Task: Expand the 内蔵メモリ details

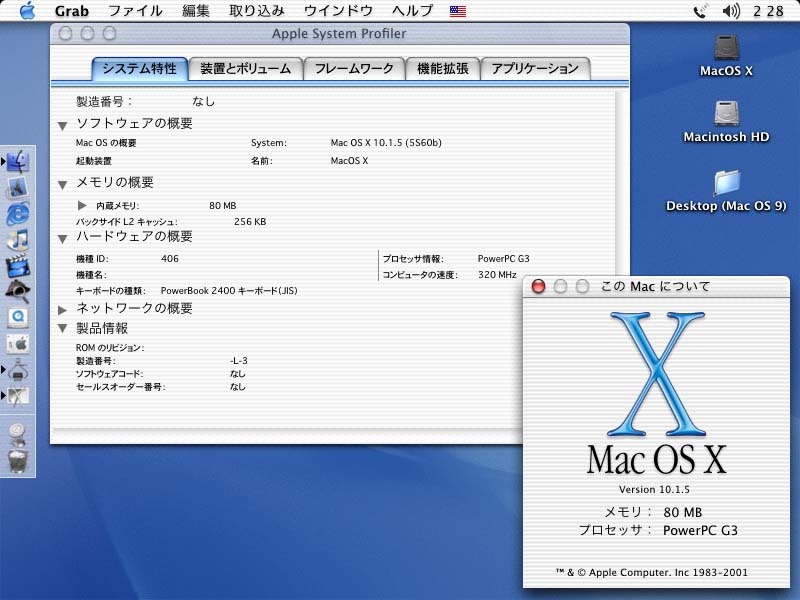Action: 82,205
